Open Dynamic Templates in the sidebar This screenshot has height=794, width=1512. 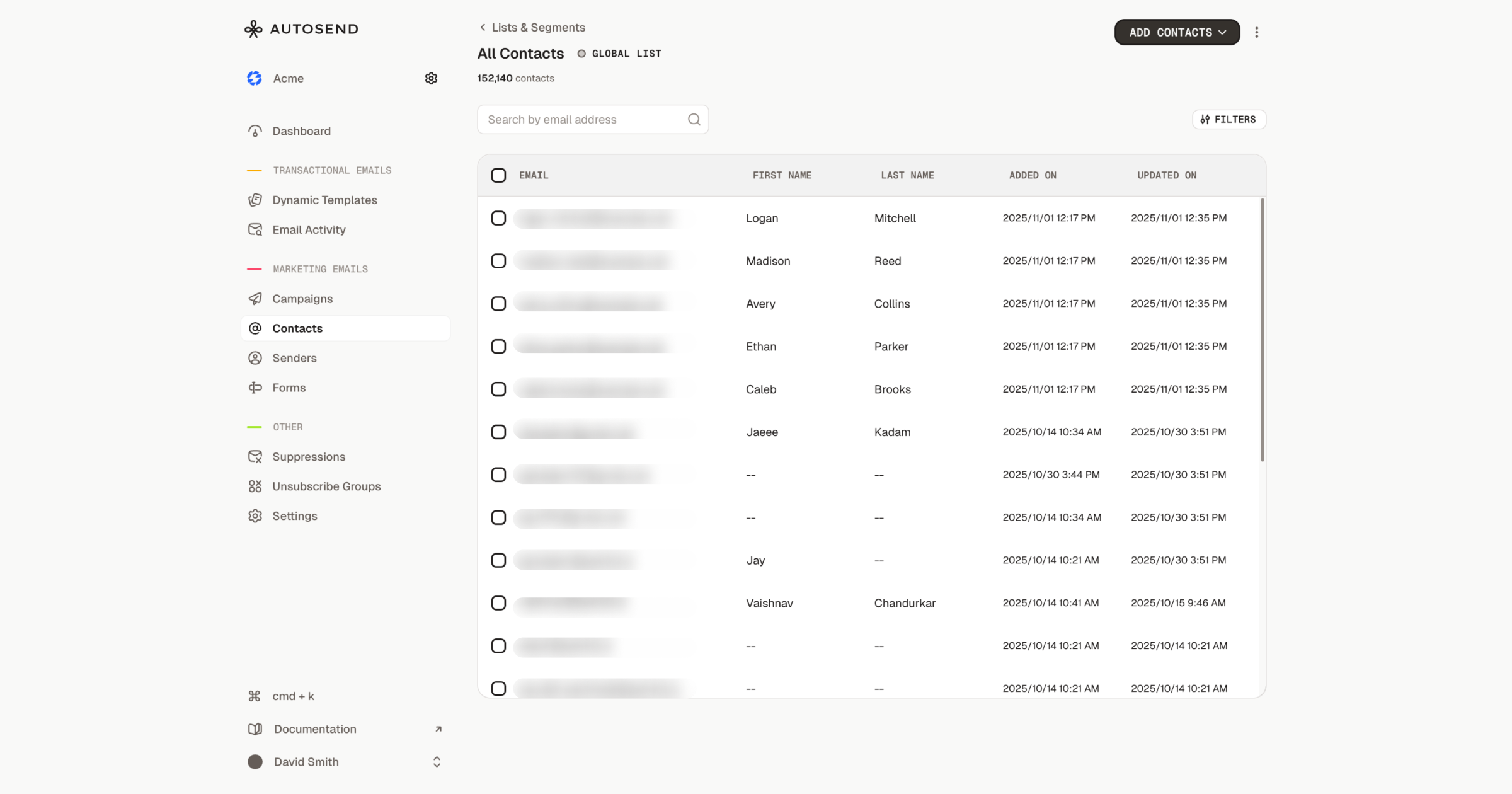324,200
